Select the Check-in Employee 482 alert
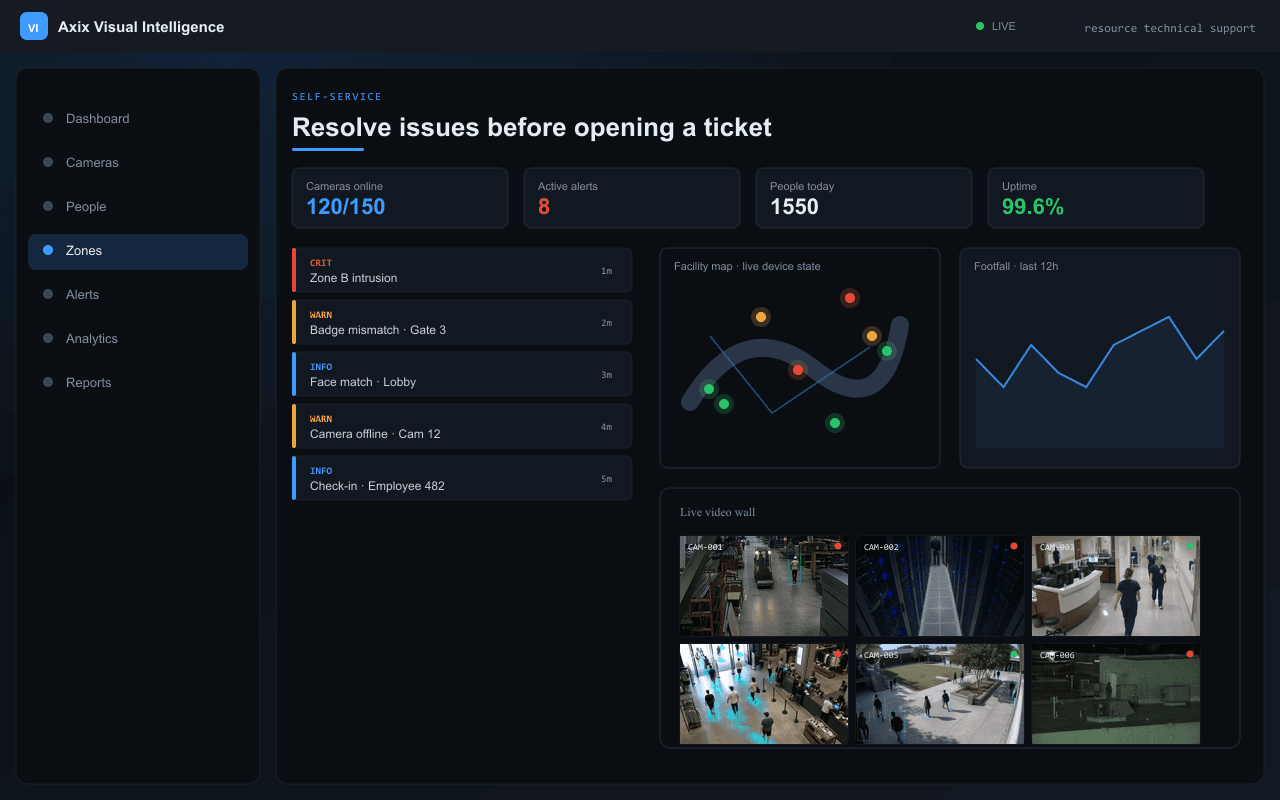The height and width of the screenshot is (800, 1280). pos(462,478)
